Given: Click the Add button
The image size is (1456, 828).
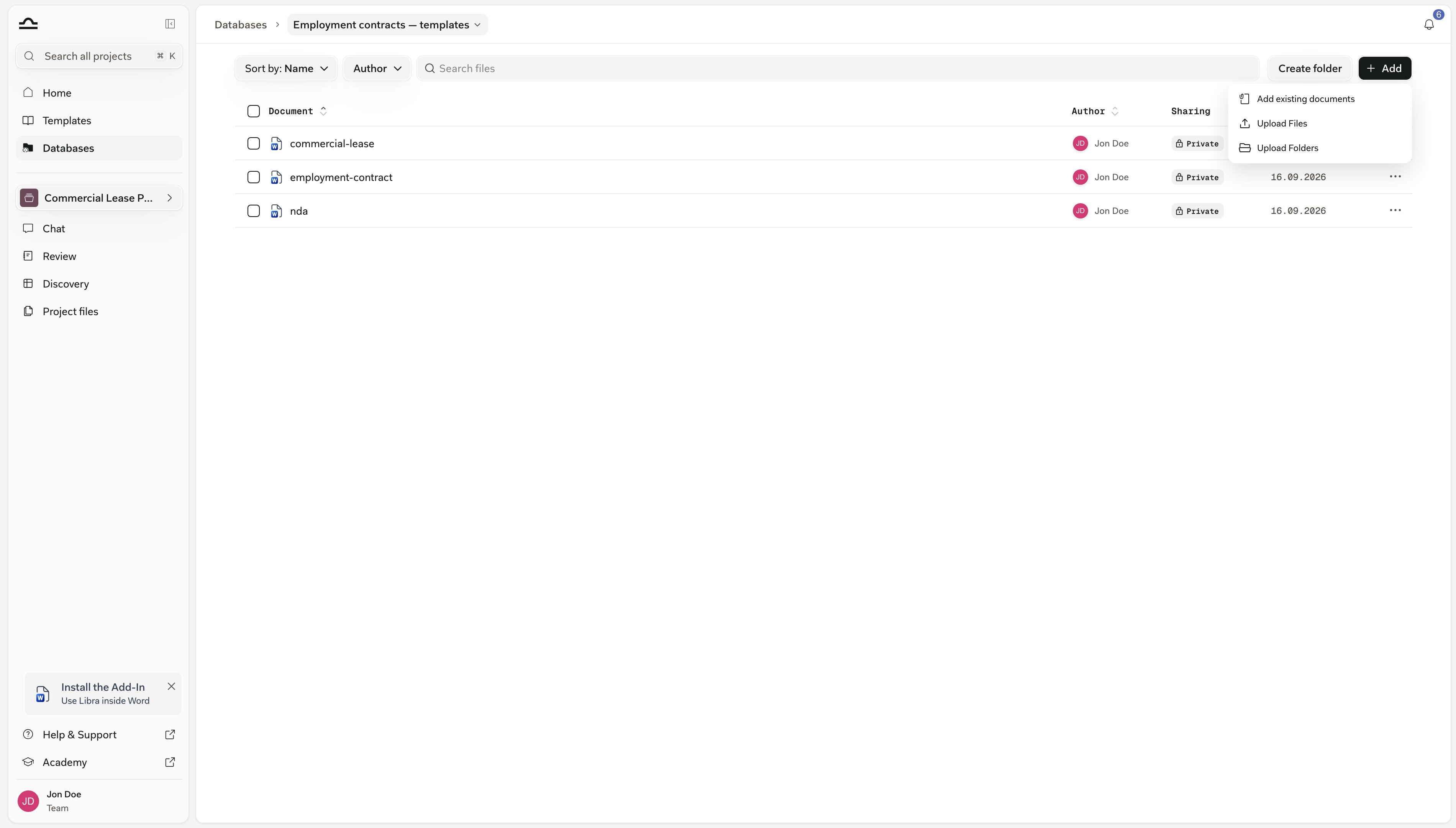Looking at the screenshot, I should pos(1384,68).
